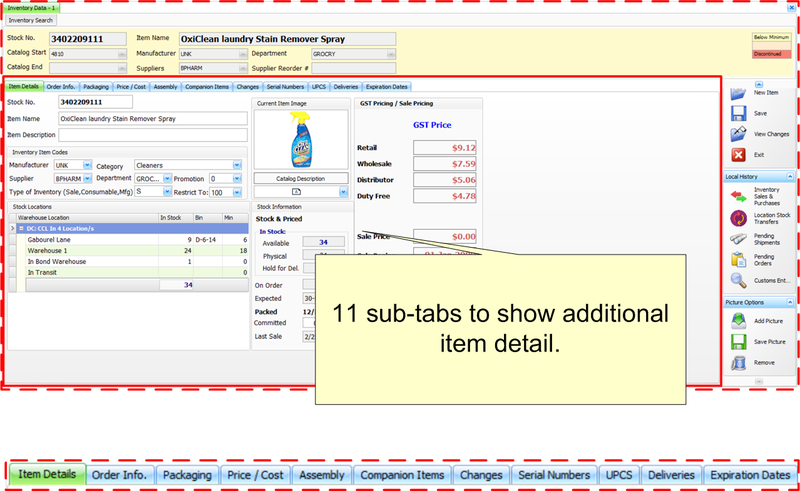The image size is (800, 491).
Task: Open the small Changes tab in the window
Action: (x=247, y=87)
